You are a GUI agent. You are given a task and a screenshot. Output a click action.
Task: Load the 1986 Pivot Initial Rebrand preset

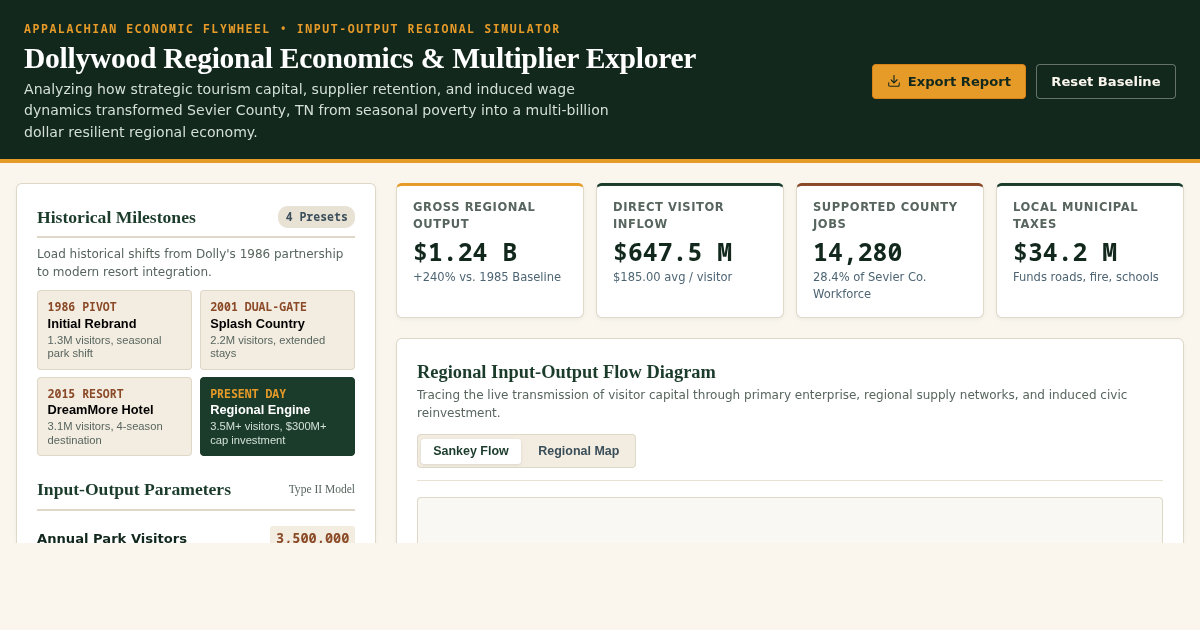click(x=115, y=330)
